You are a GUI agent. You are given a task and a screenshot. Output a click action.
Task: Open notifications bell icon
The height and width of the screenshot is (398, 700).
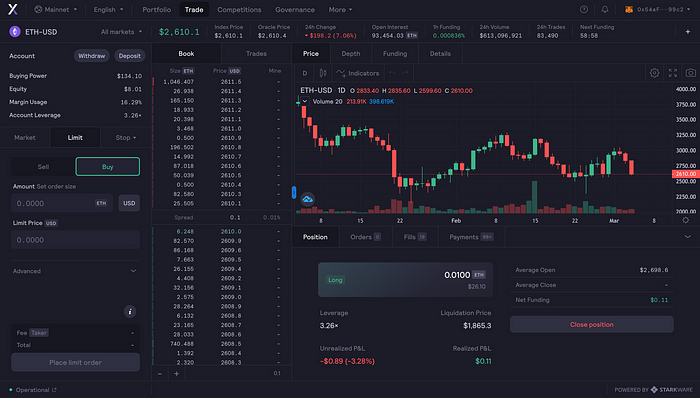604,9
